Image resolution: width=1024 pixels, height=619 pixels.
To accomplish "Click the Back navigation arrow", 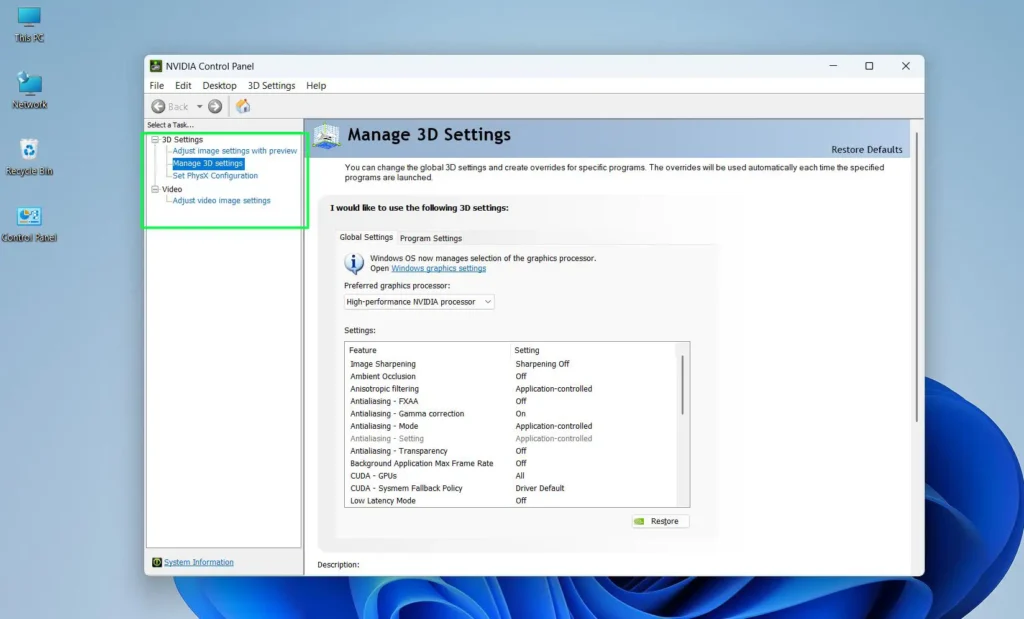I will pos(159,106).
